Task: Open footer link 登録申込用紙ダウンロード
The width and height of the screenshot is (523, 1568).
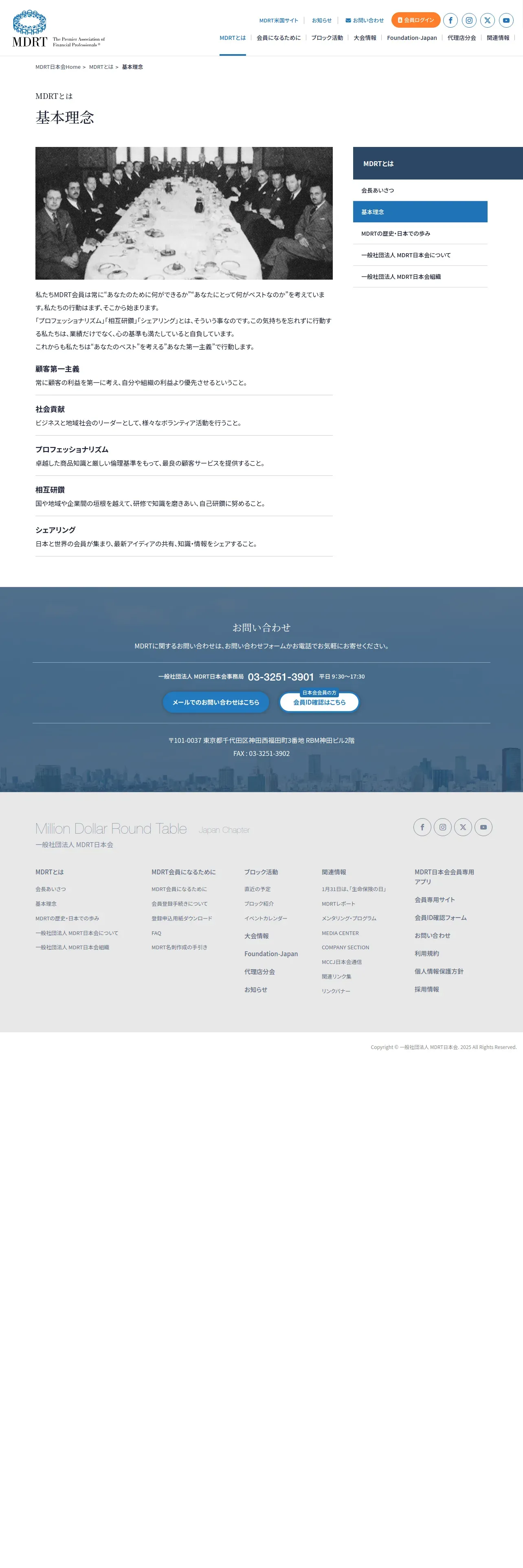Action: pyautogui.click(x=182, y=918)
